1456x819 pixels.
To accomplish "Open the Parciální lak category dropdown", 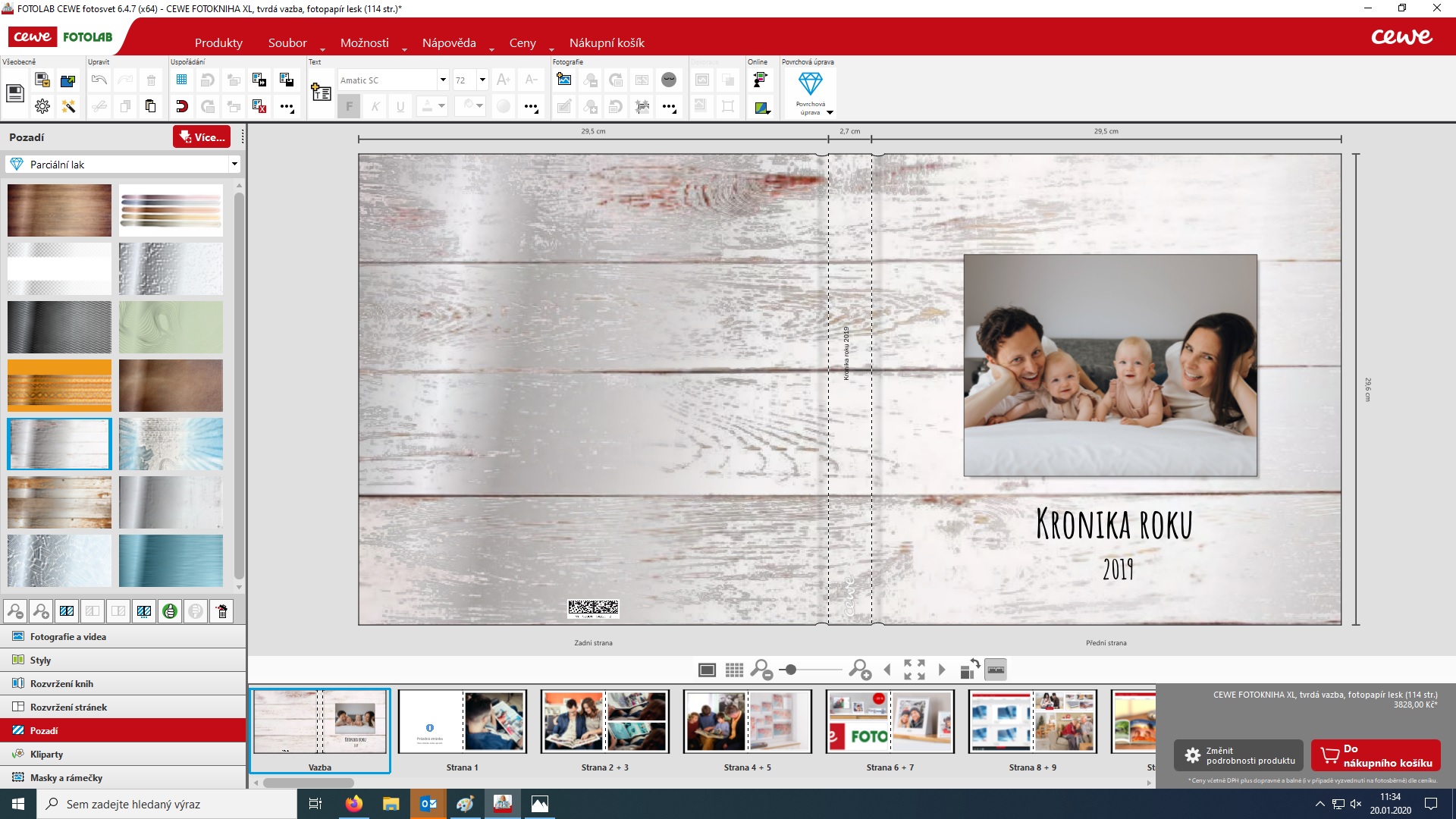I will 234,164.
